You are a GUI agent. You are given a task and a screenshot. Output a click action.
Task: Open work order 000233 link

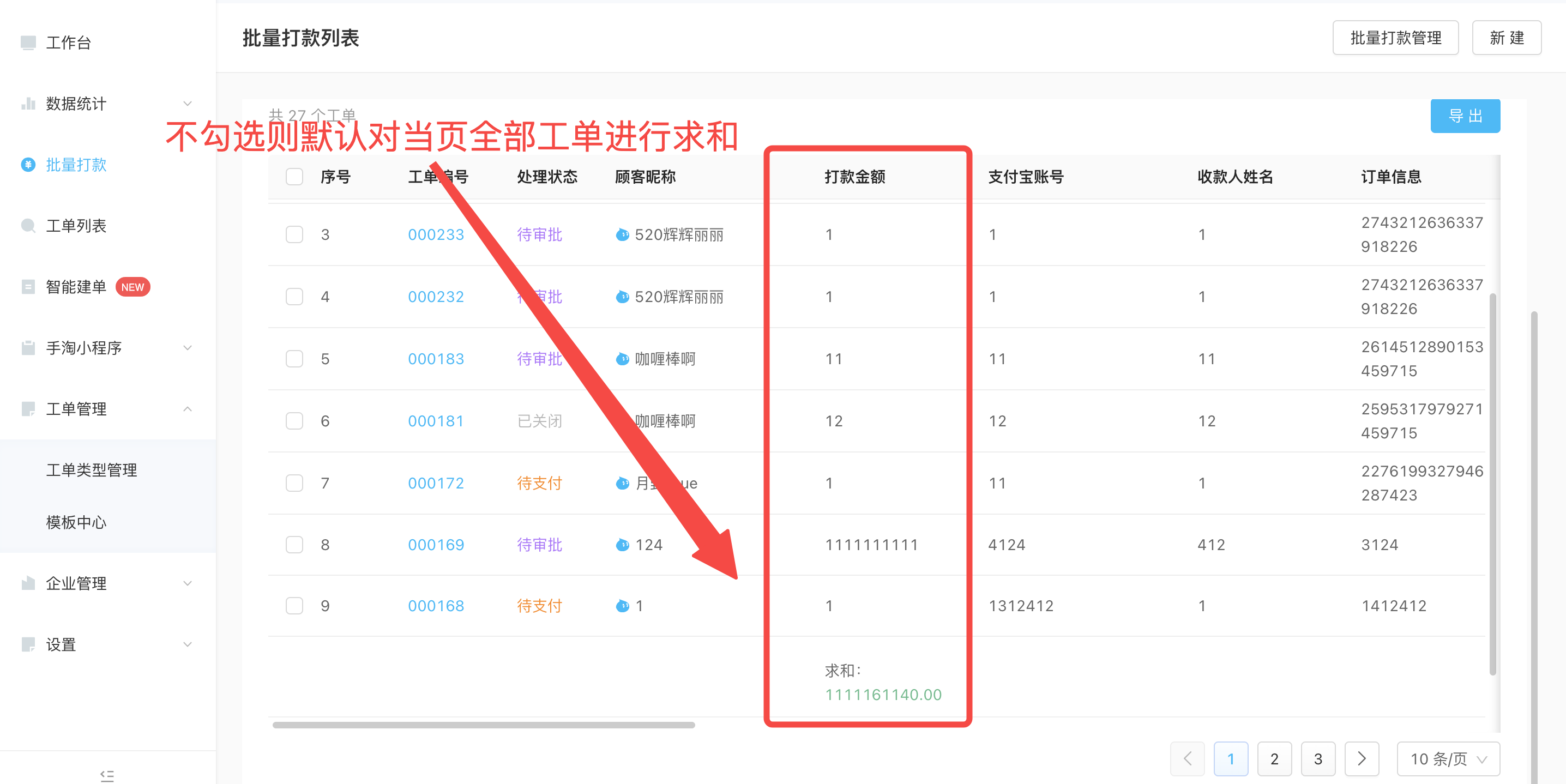(436, 234)
